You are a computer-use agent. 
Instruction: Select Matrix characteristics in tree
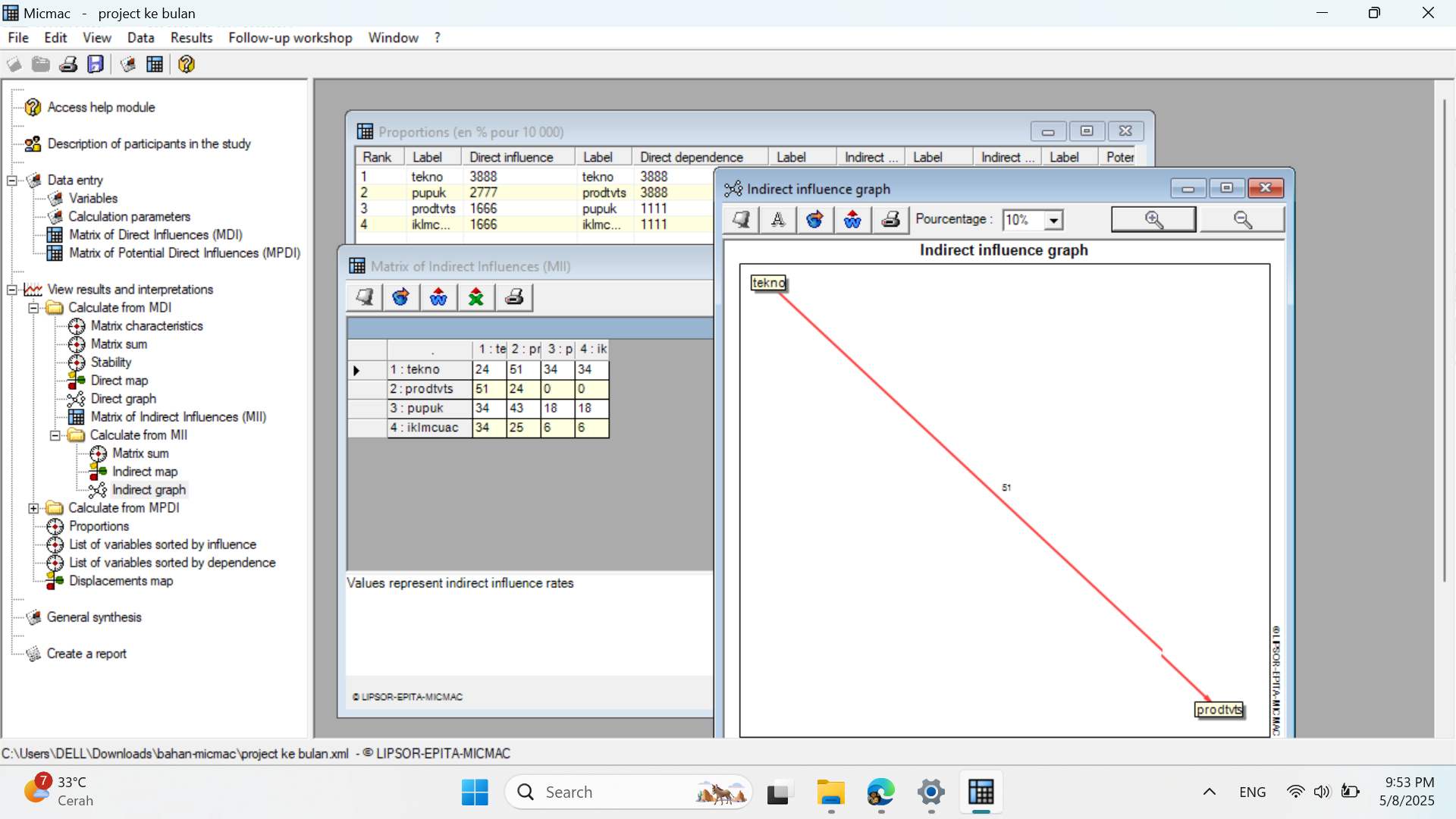[147, 326]
